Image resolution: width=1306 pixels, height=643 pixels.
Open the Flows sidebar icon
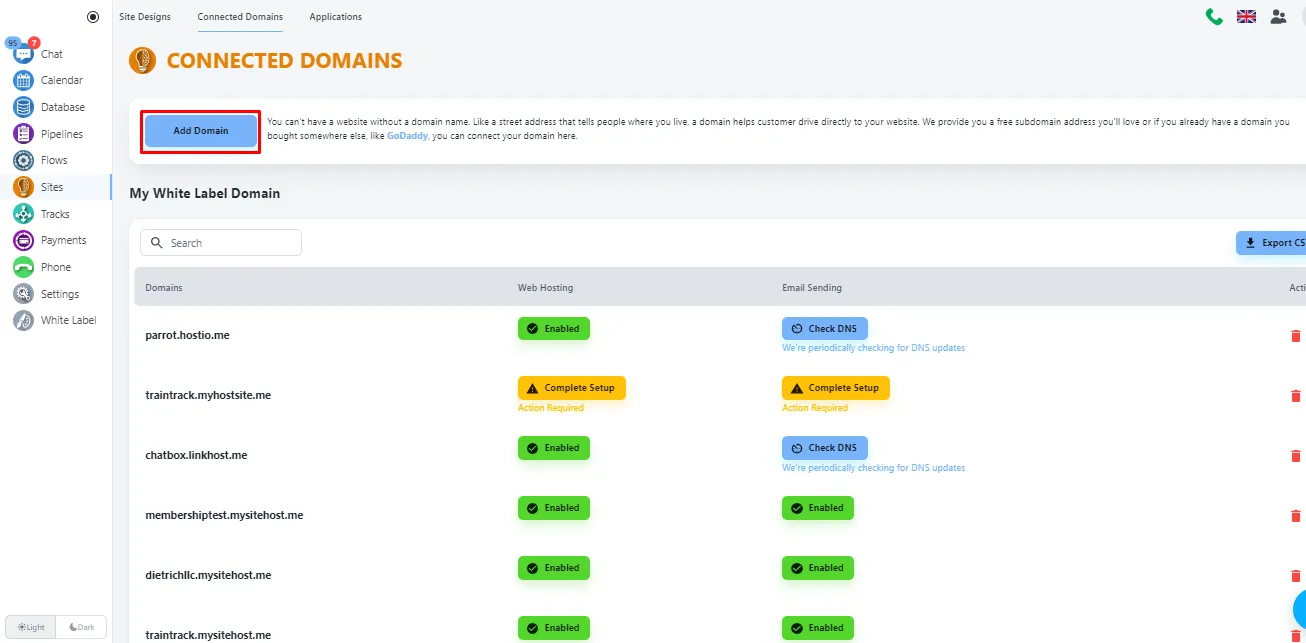pyautogui.click(x=23, y=160)
